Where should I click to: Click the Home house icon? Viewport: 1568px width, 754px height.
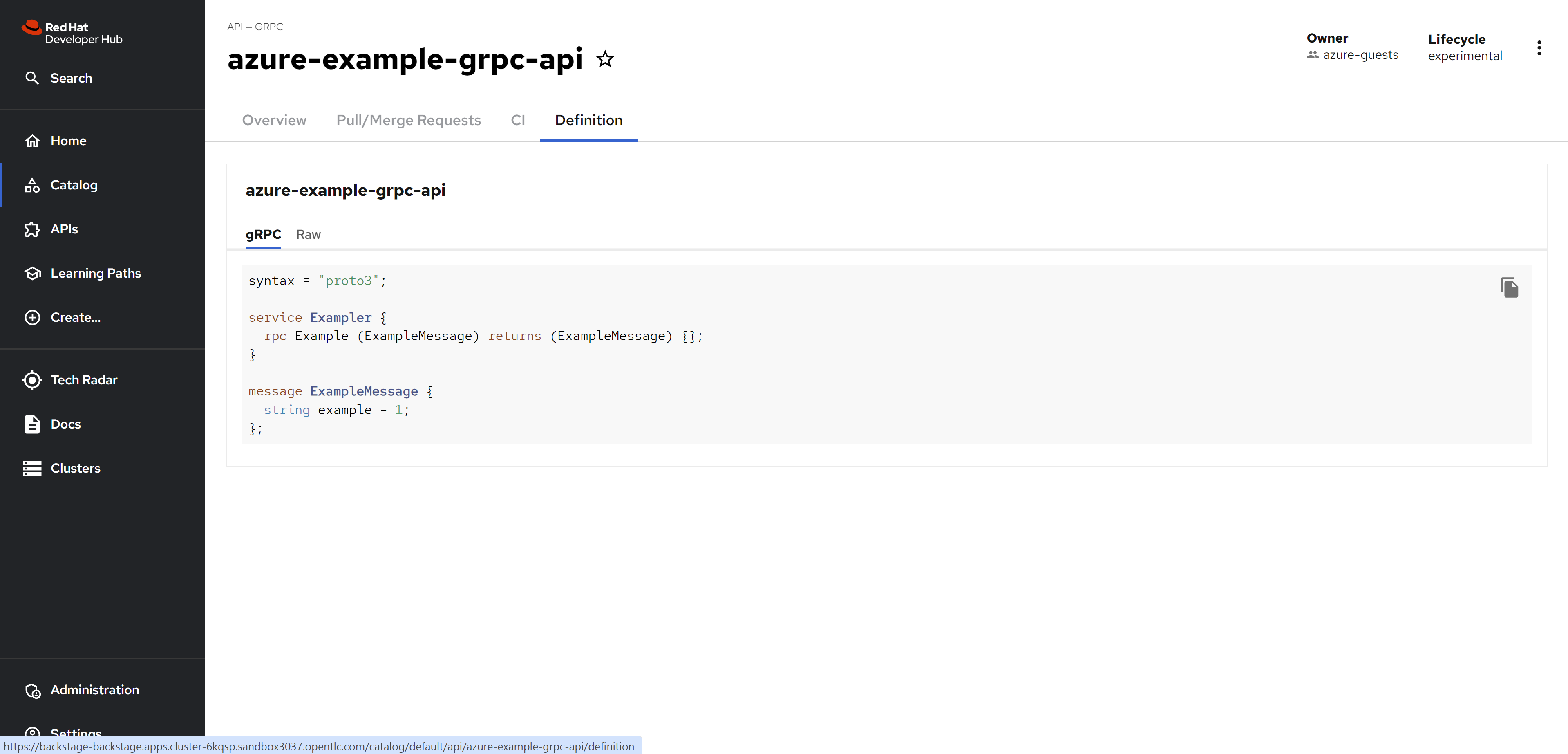pyautogui.click(x=32, y=141)
